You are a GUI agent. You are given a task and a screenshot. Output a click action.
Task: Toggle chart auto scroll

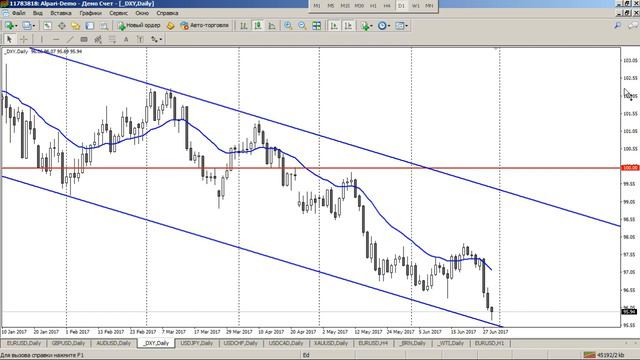(x=334, y=26)
